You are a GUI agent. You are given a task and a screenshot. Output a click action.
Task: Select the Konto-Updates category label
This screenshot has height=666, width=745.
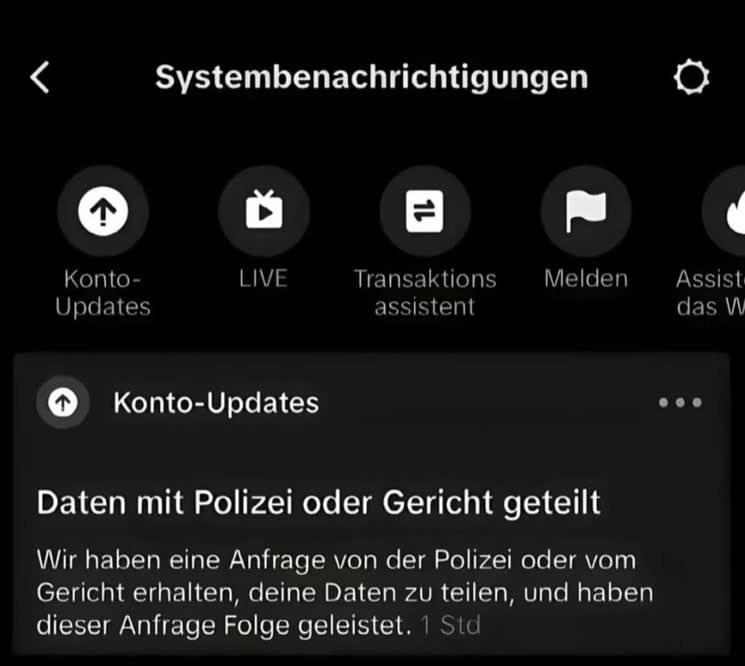103,293
